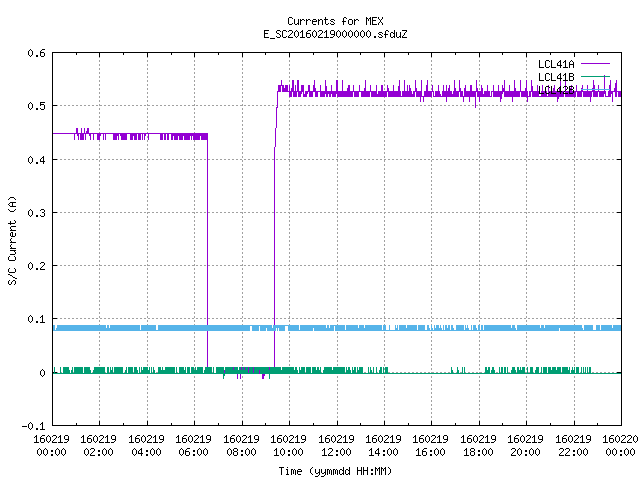Click the x-axis tick '160219 16:00'

(x=431, y=445)
